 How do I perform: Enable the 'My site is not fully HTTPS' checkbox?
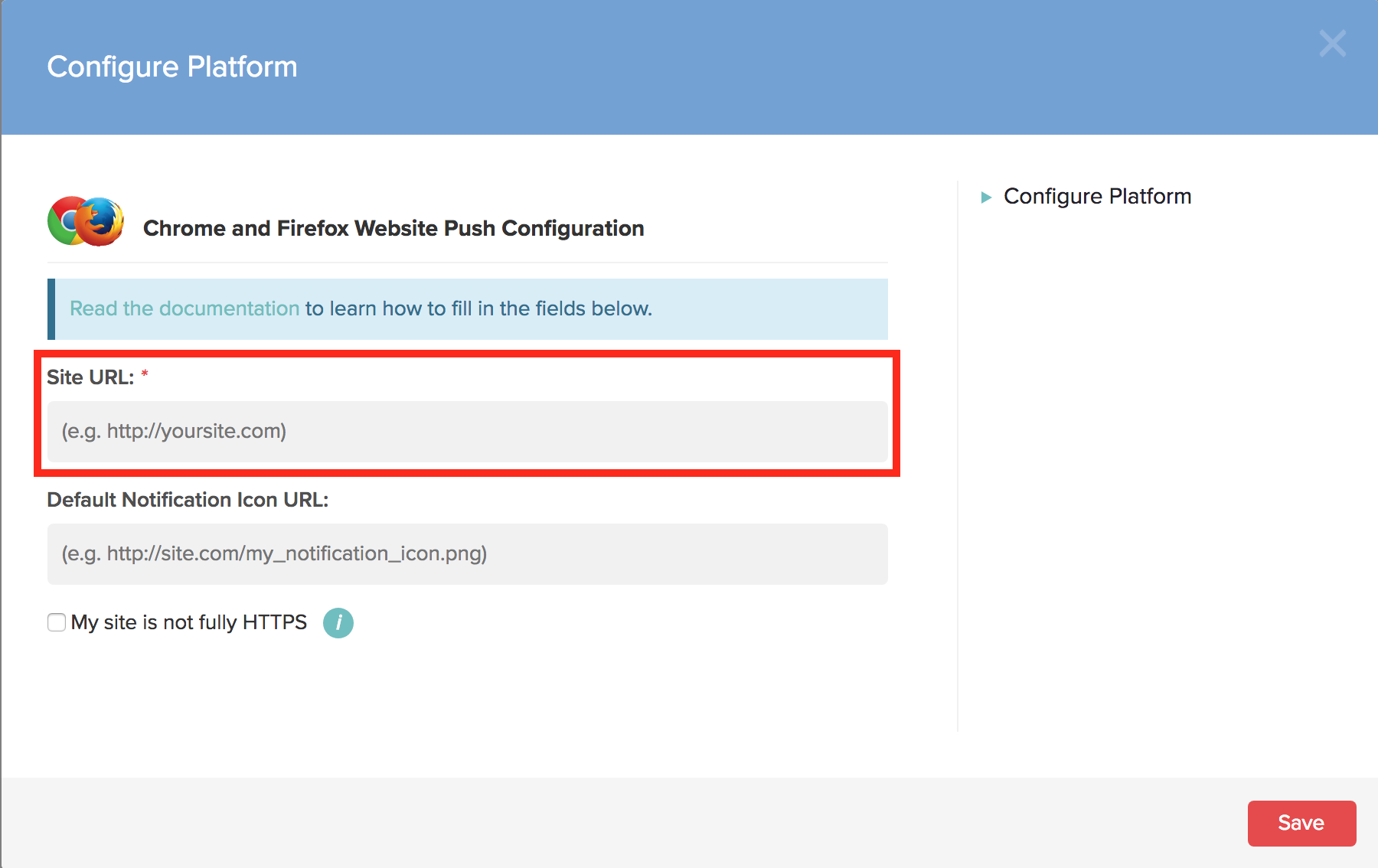[57, 622]
